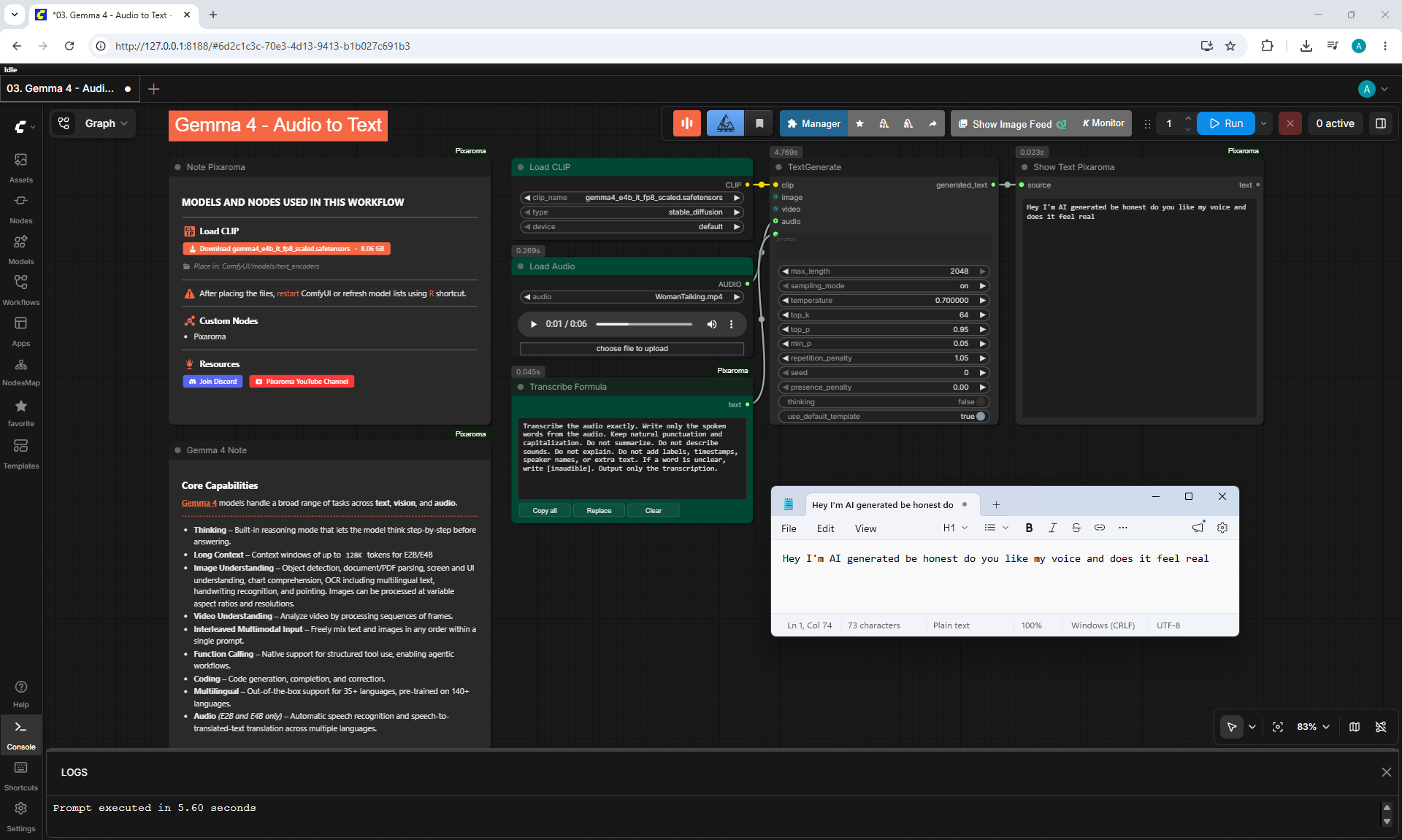
Task: Click the bookmark icon in the toolbar
Action: click(x=759, y=123)
